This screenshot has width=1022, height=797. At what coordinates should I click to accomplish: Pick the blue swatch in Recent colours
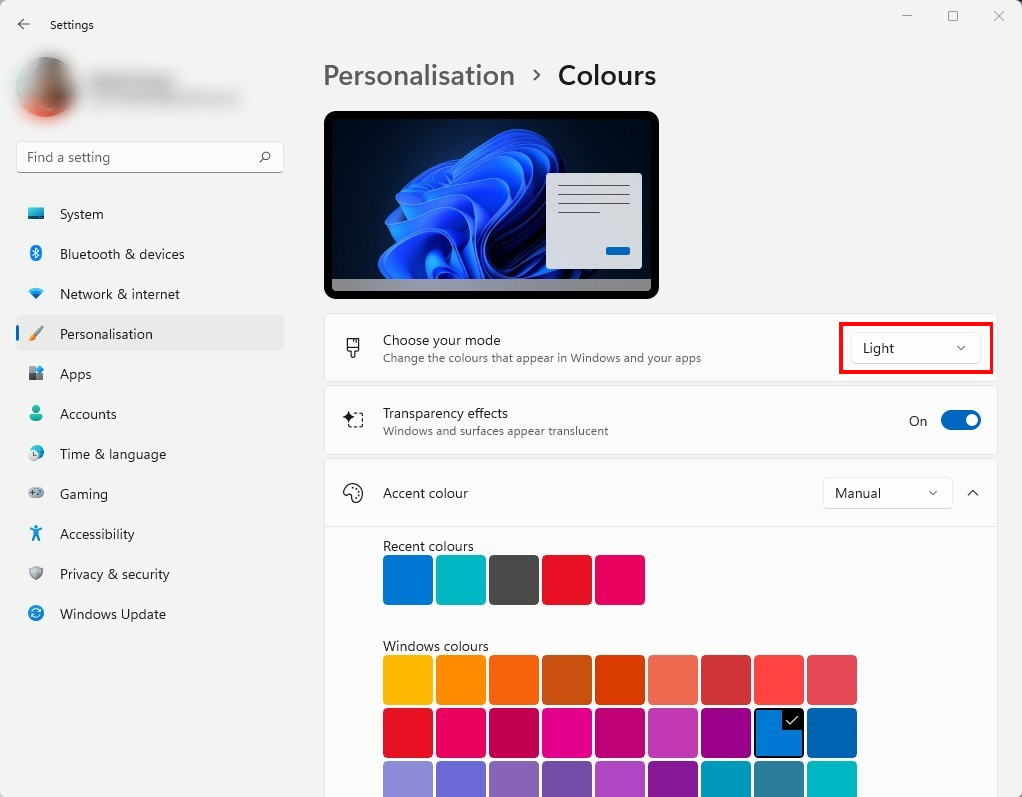(x=408, y=580)
